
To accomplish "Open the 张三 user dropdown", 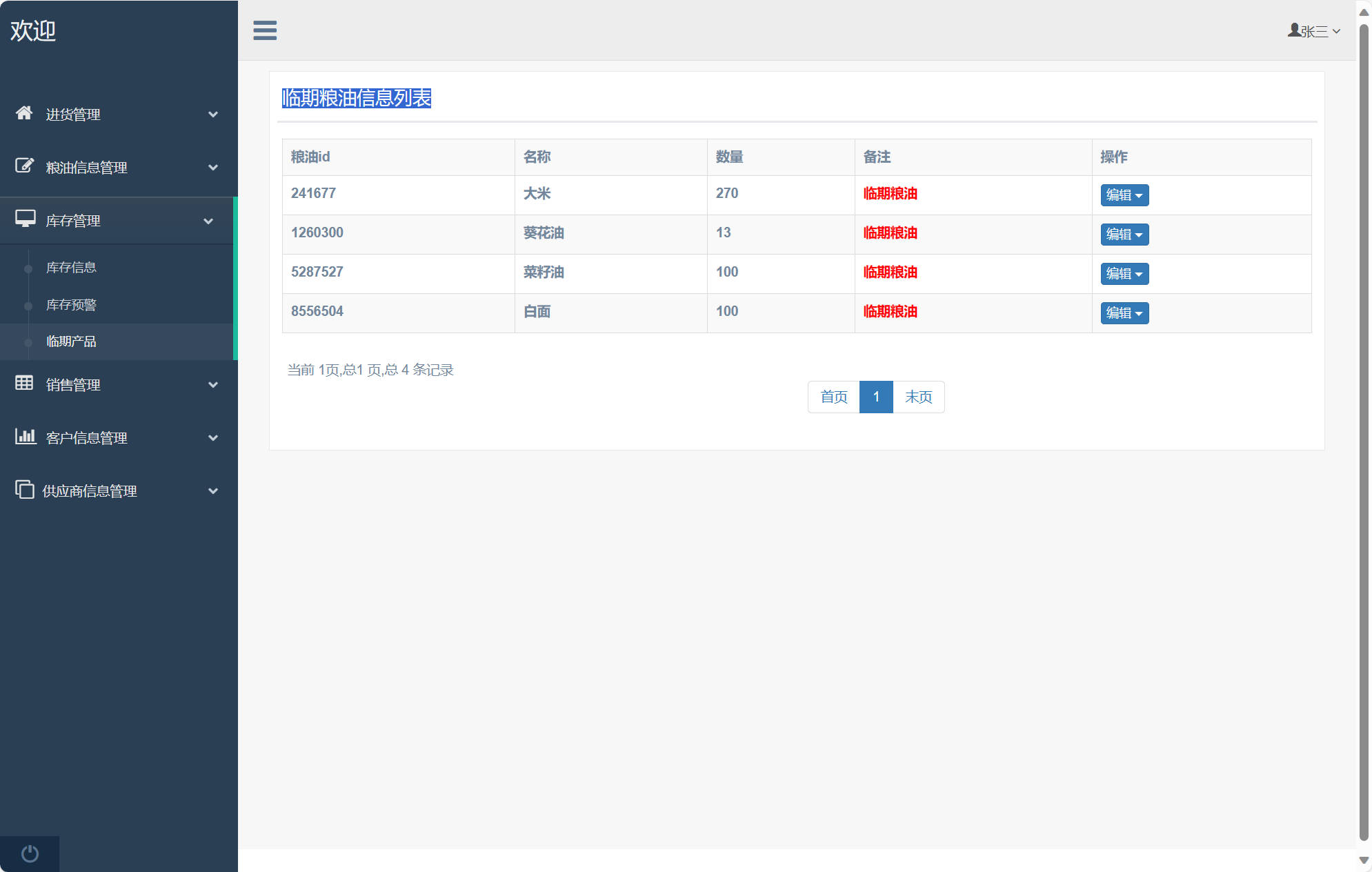I will tap(1314, 31).
